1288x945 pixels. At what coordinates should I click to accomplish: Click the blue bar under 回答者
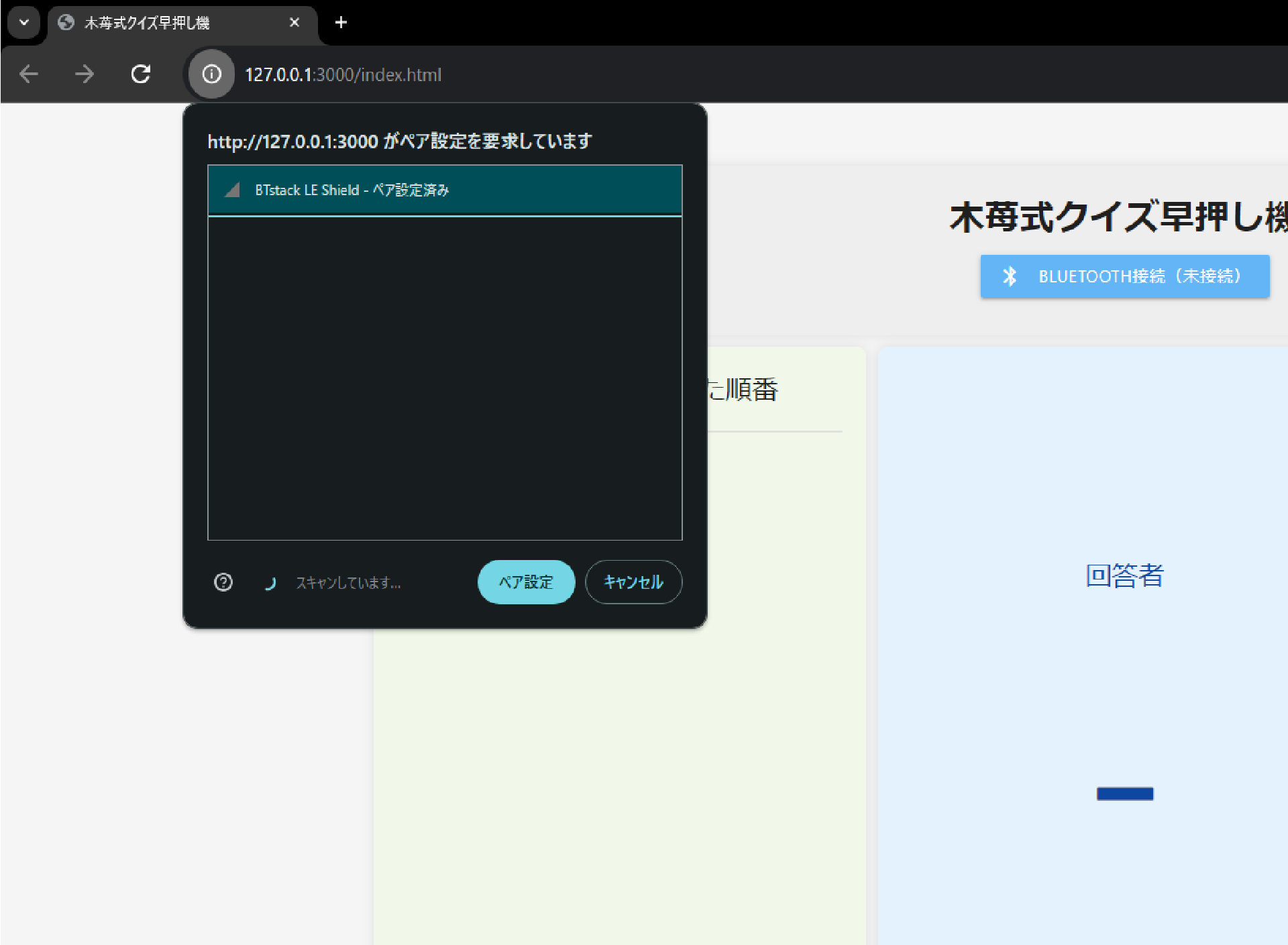click(1124, 793)
